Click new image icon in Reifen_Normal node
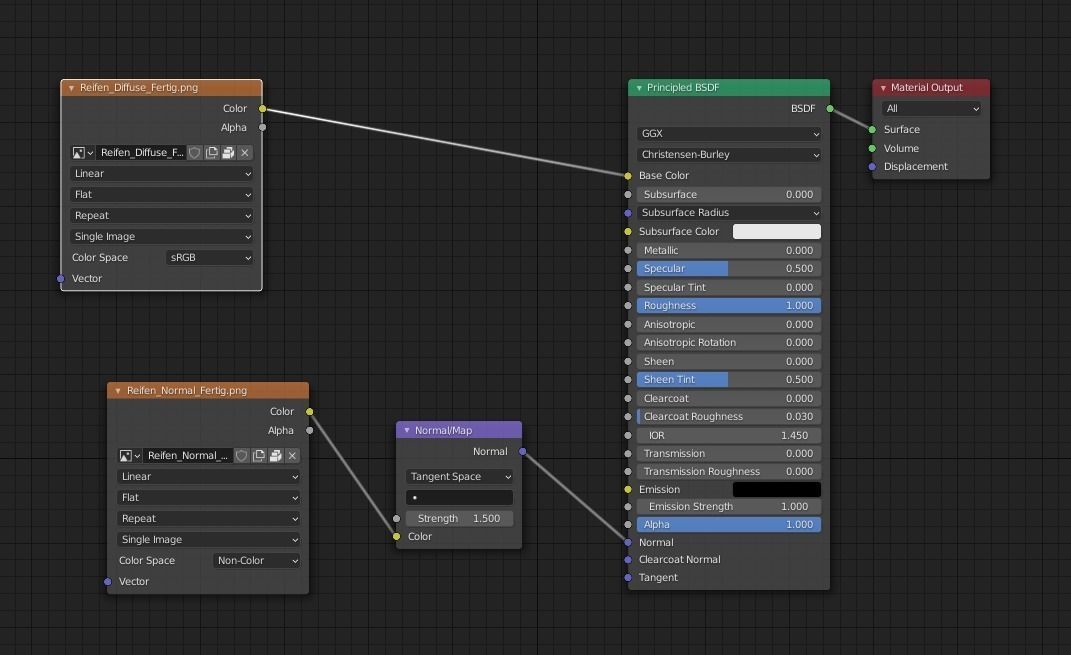Screen dimensions: 1071x655 [x=259, y=456]
